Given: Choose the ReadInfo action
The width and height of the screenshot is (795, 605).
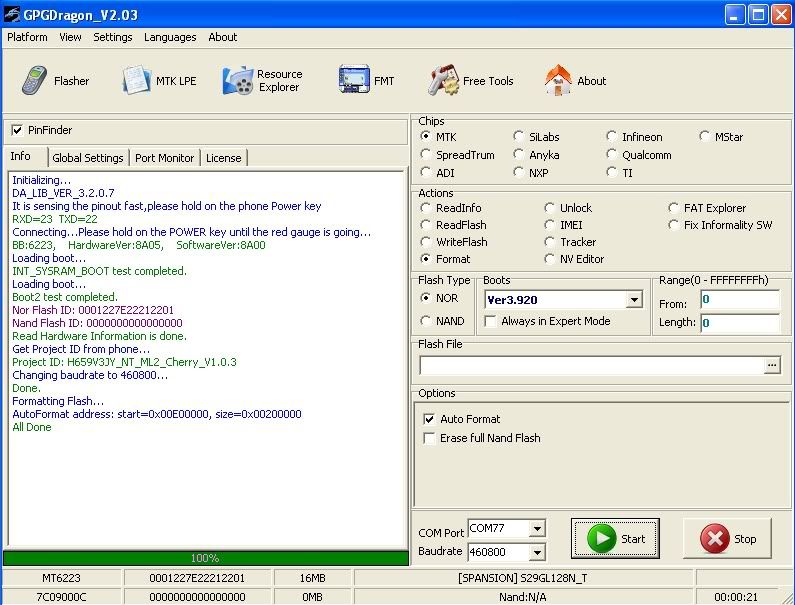Looking at the screenshot, I should [x=426, y=208].
